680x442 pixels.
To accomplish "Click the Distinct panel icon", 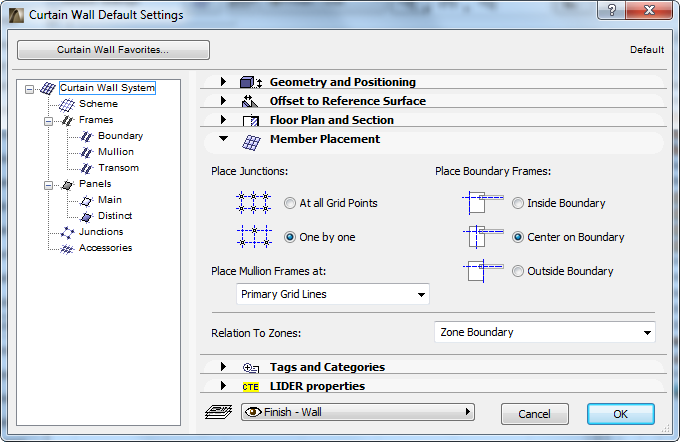I will tap(86, 216).
